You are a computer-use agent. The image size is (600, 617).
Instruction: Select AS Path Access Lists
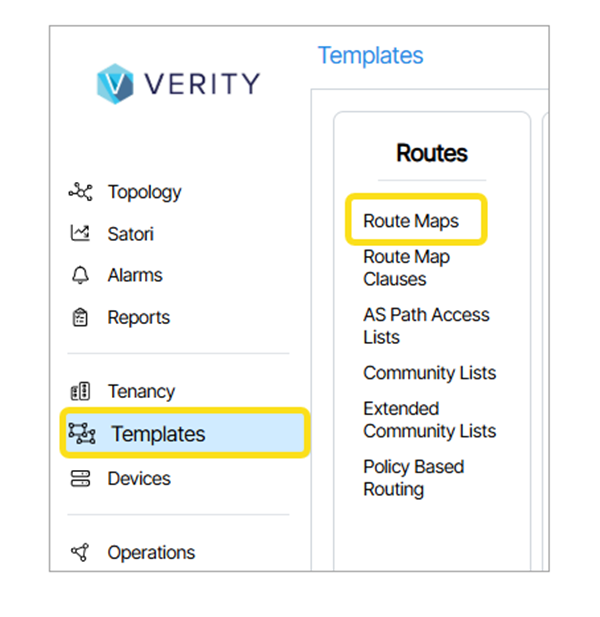(x=426, y=326)
